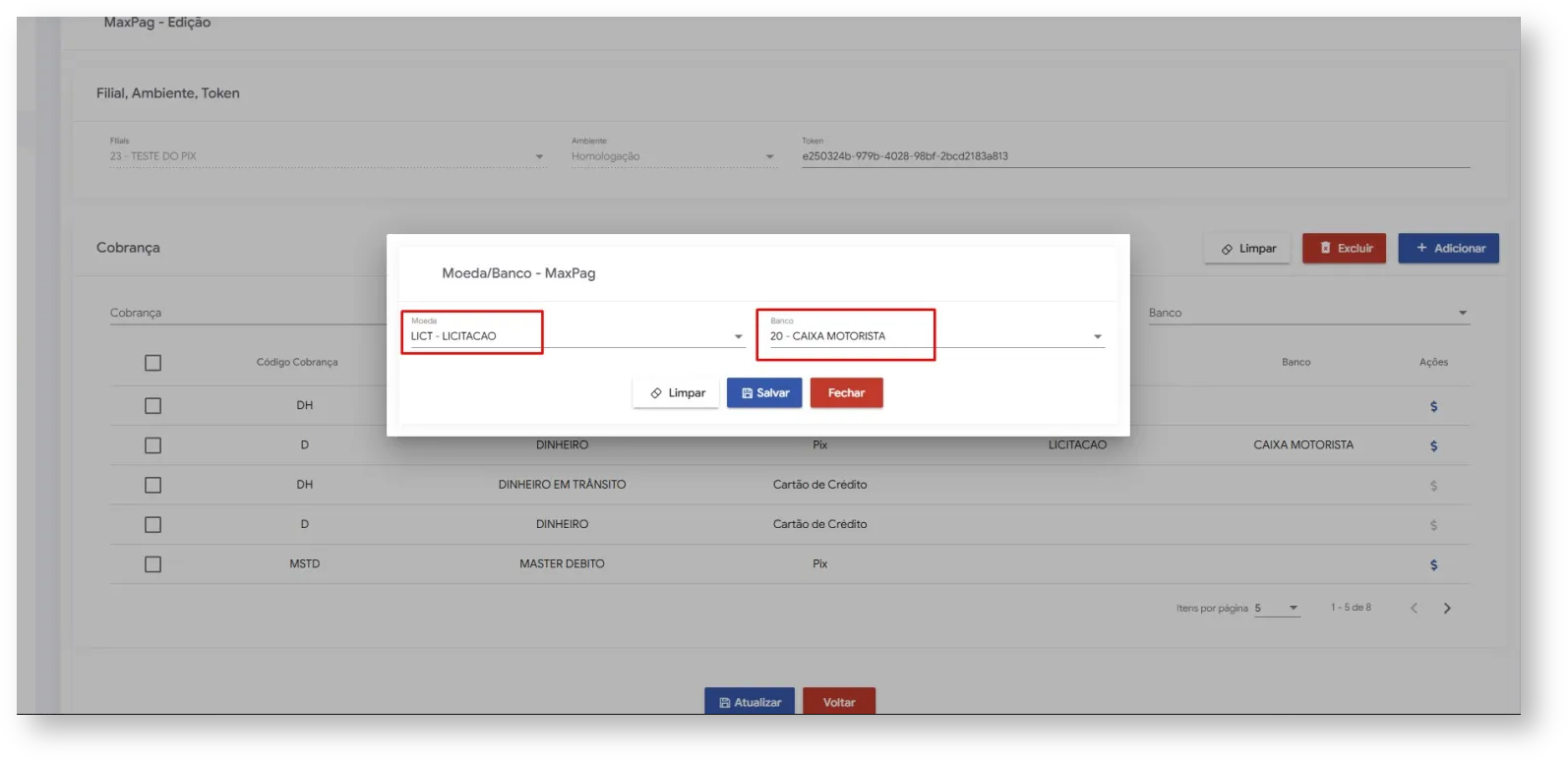Click dollar icon in MSTD row

point(1433,564)
